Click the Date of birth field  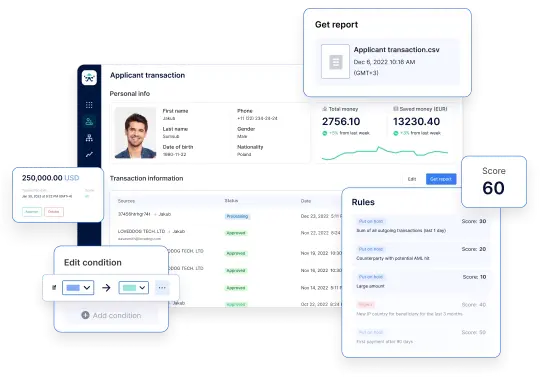[178, 150]
